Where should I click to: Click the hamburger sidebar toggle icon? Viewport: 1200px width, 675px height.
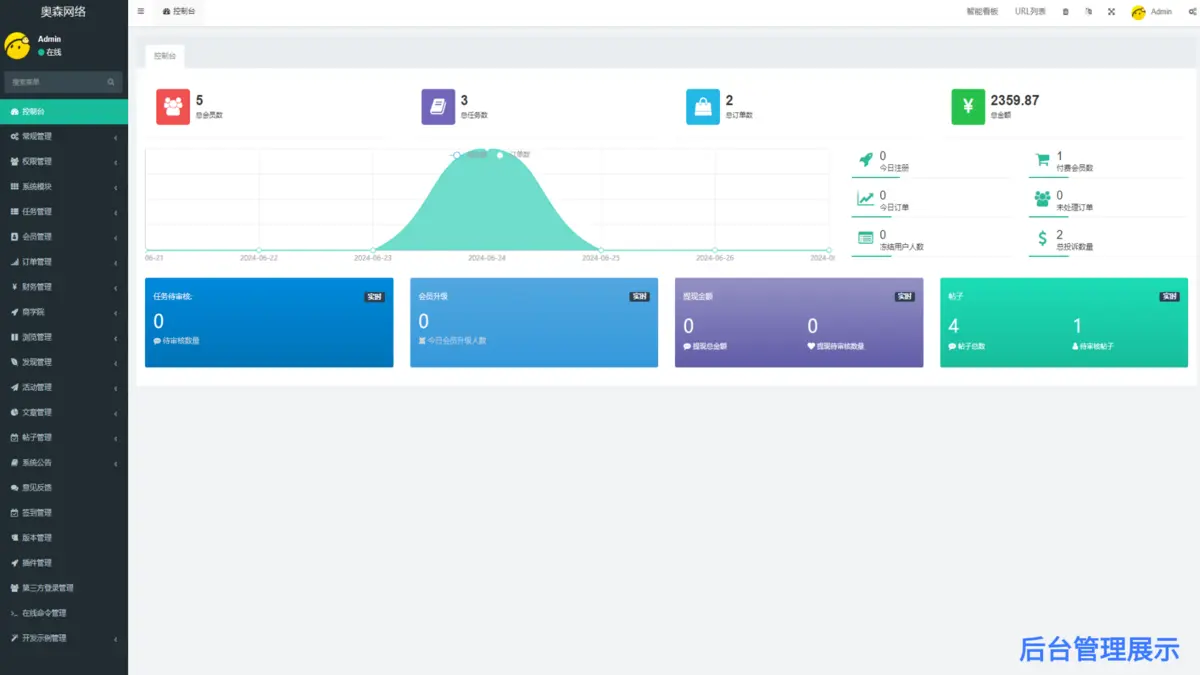point(141,12)
